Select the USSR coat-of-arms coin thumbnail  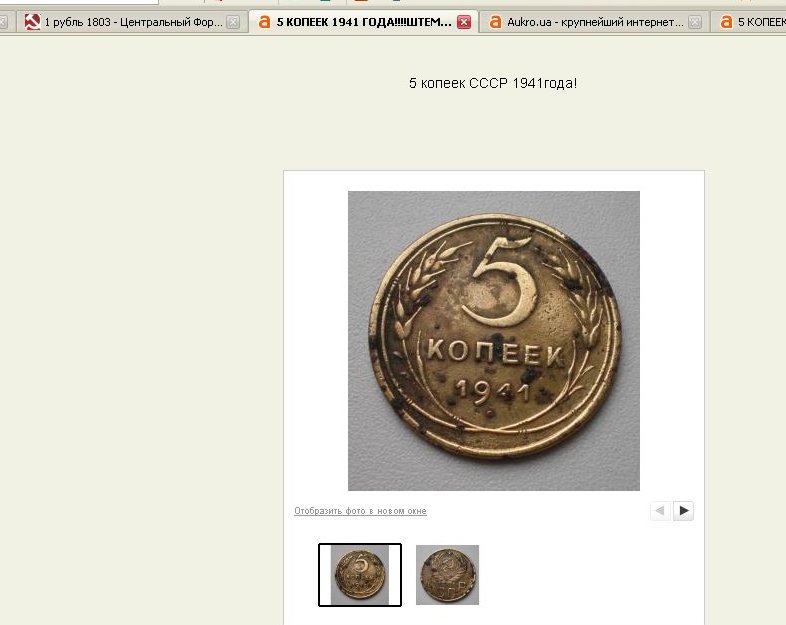447,575
